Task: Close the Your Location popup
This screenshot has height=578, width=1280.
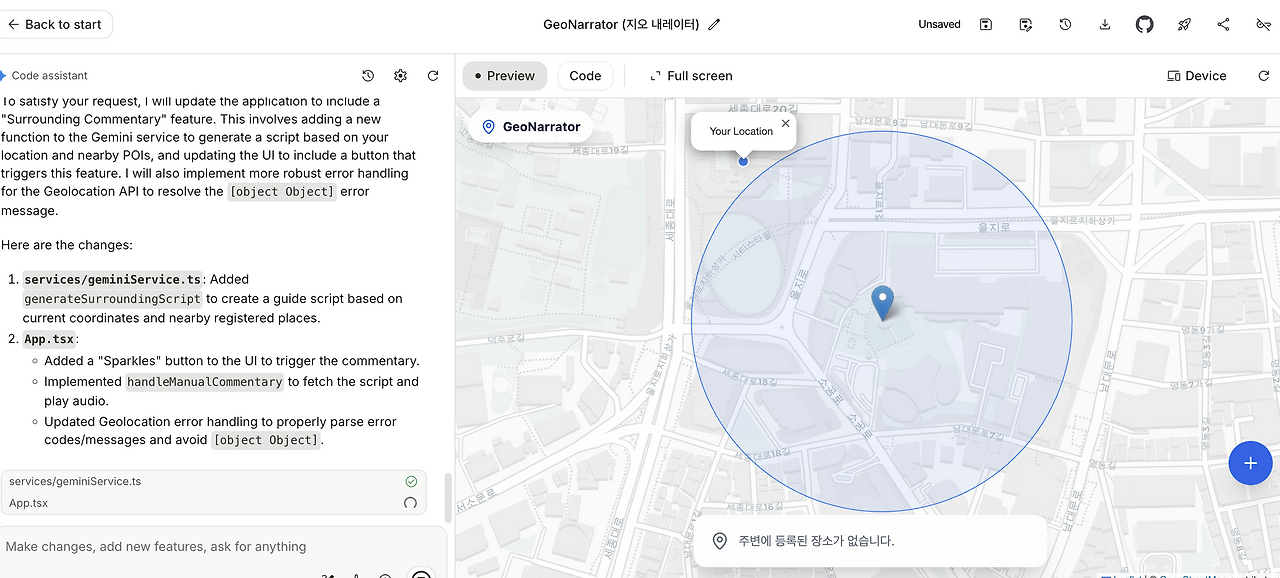Action: click(x=785, y=123)
